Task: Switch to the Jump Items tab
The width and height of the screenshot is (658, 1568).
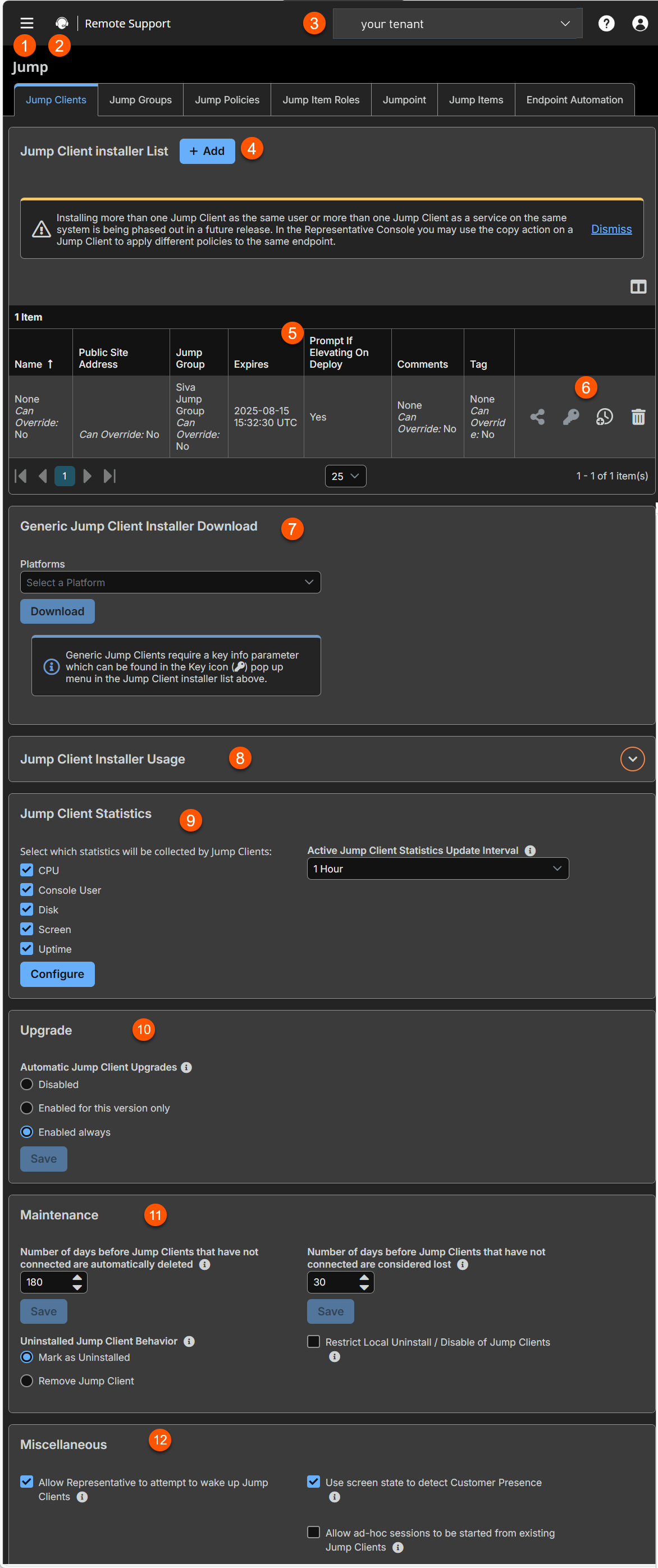Action: tap(476, 100)
